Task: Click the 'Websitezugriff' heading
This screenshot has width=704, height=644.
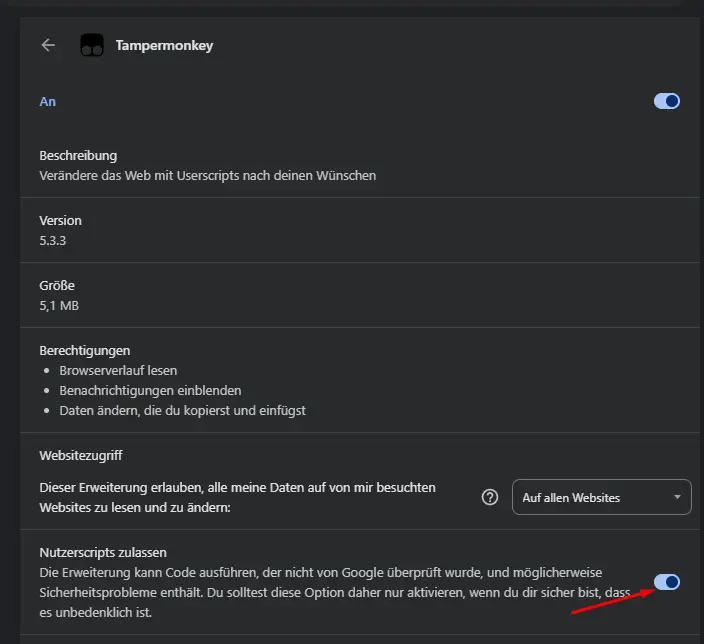Action: point(81,456)
